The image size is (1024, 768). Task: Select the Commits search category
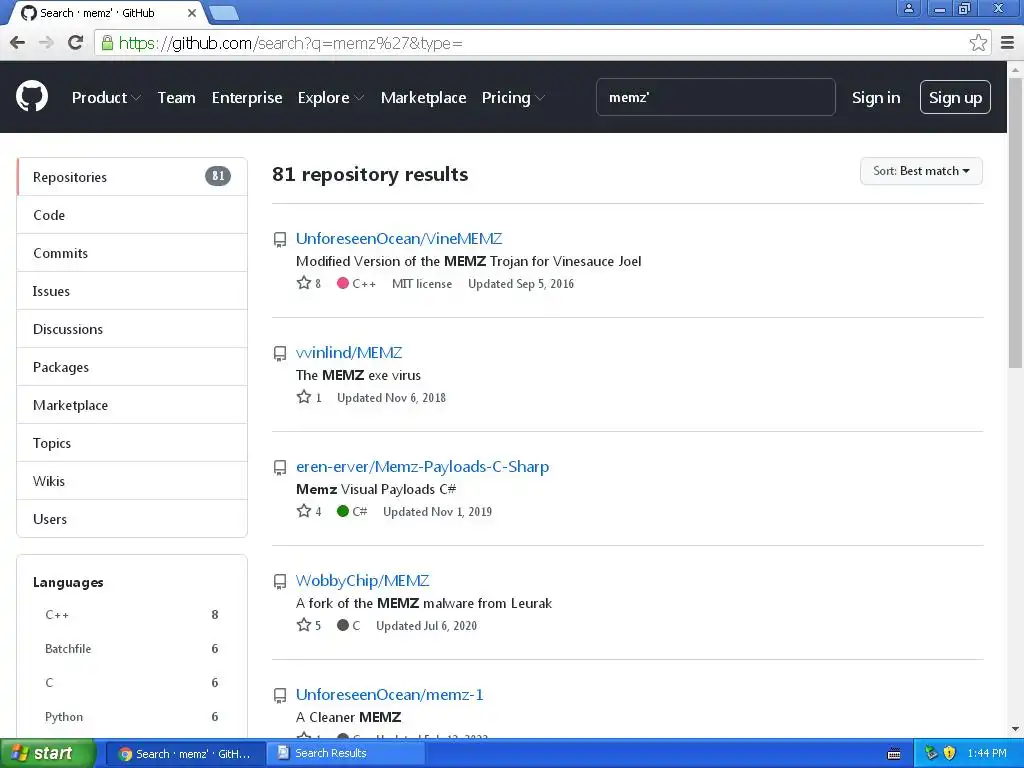click(132, 253)
